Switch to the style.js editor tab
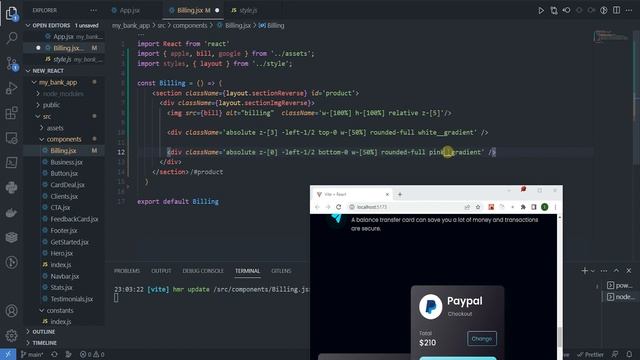640x360 pixels. (x=248, y=10)
